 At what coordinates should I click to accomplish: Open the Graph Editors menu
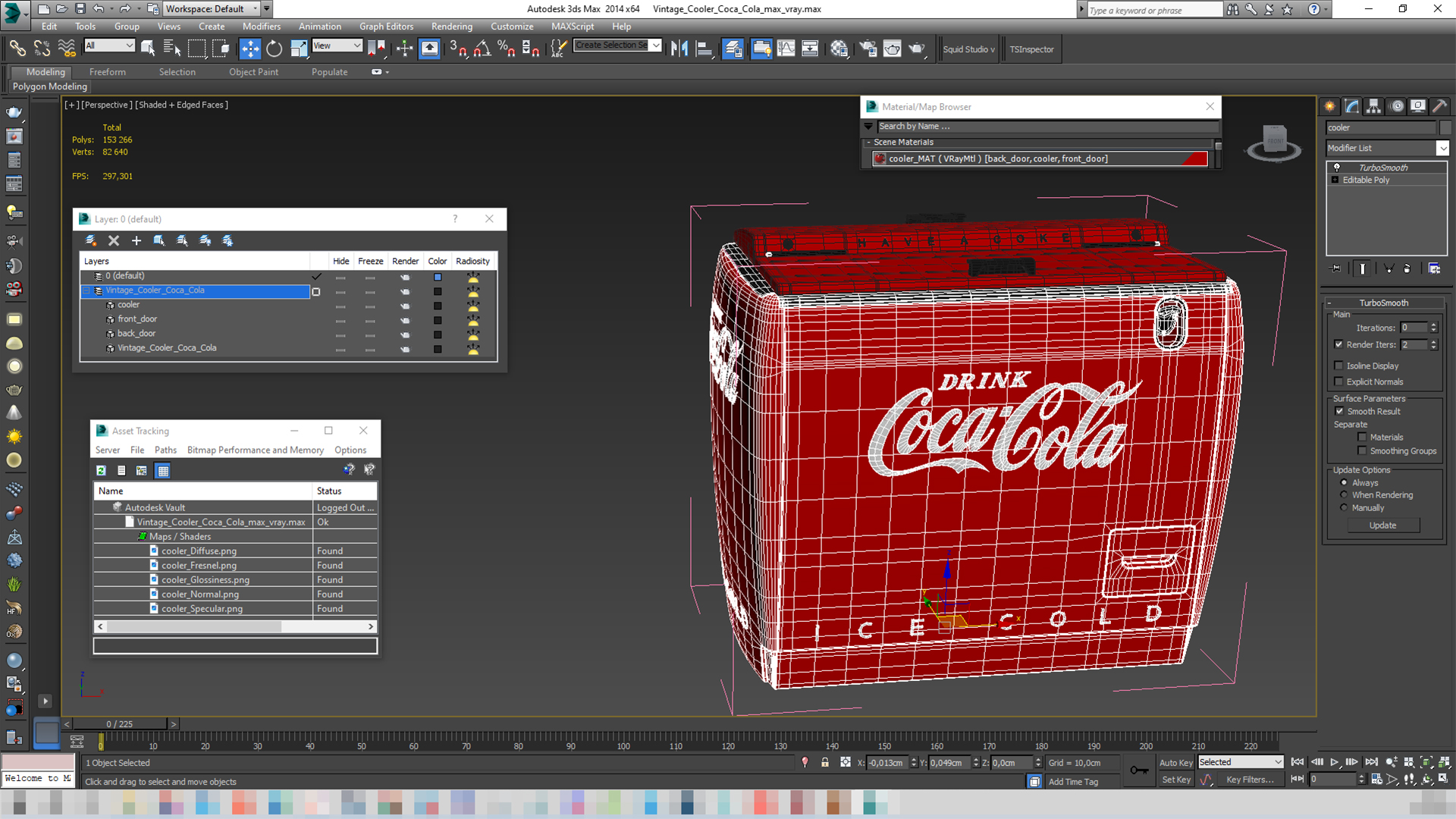tap(386, 27)
